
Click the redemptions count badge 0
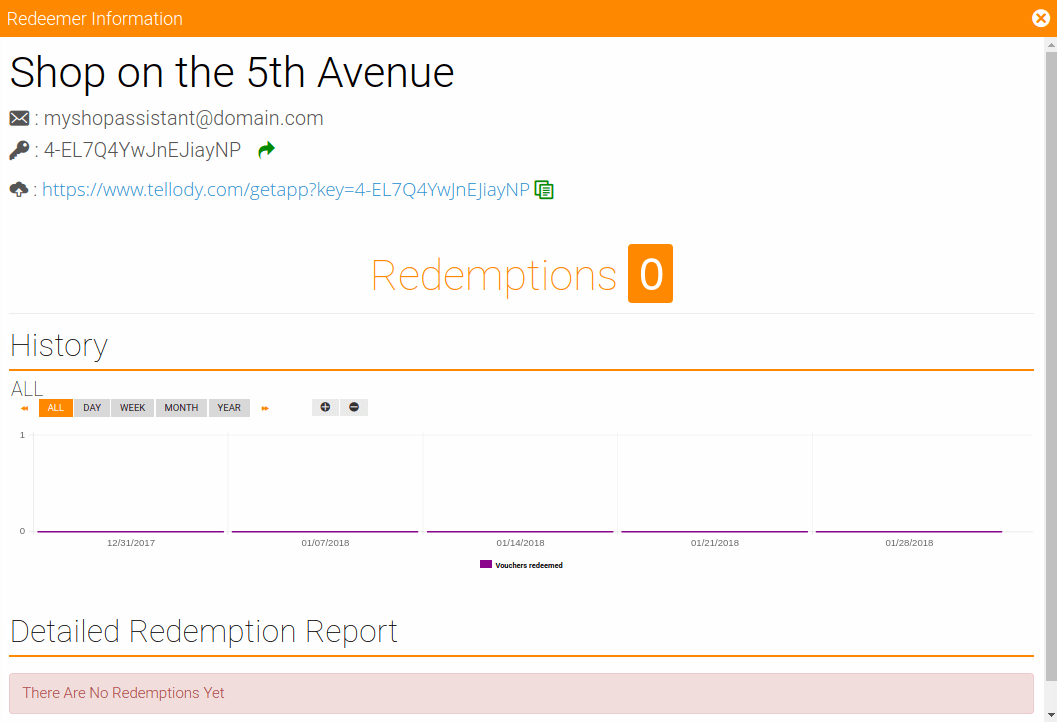click(651, 274)
